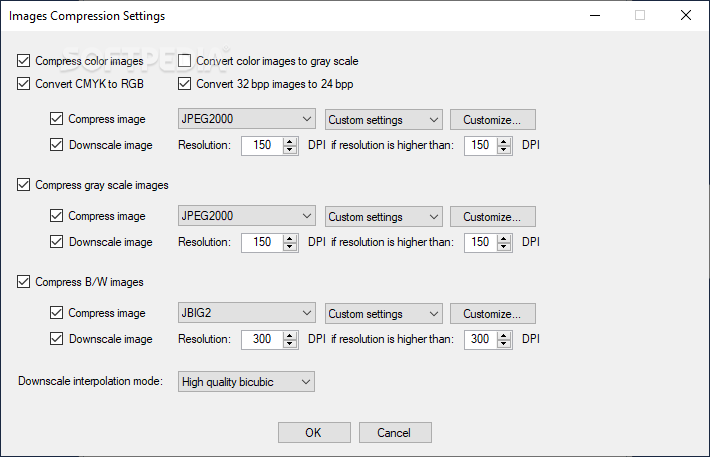Disable the Compress B/W images checkbox

[x=24, y=282]
